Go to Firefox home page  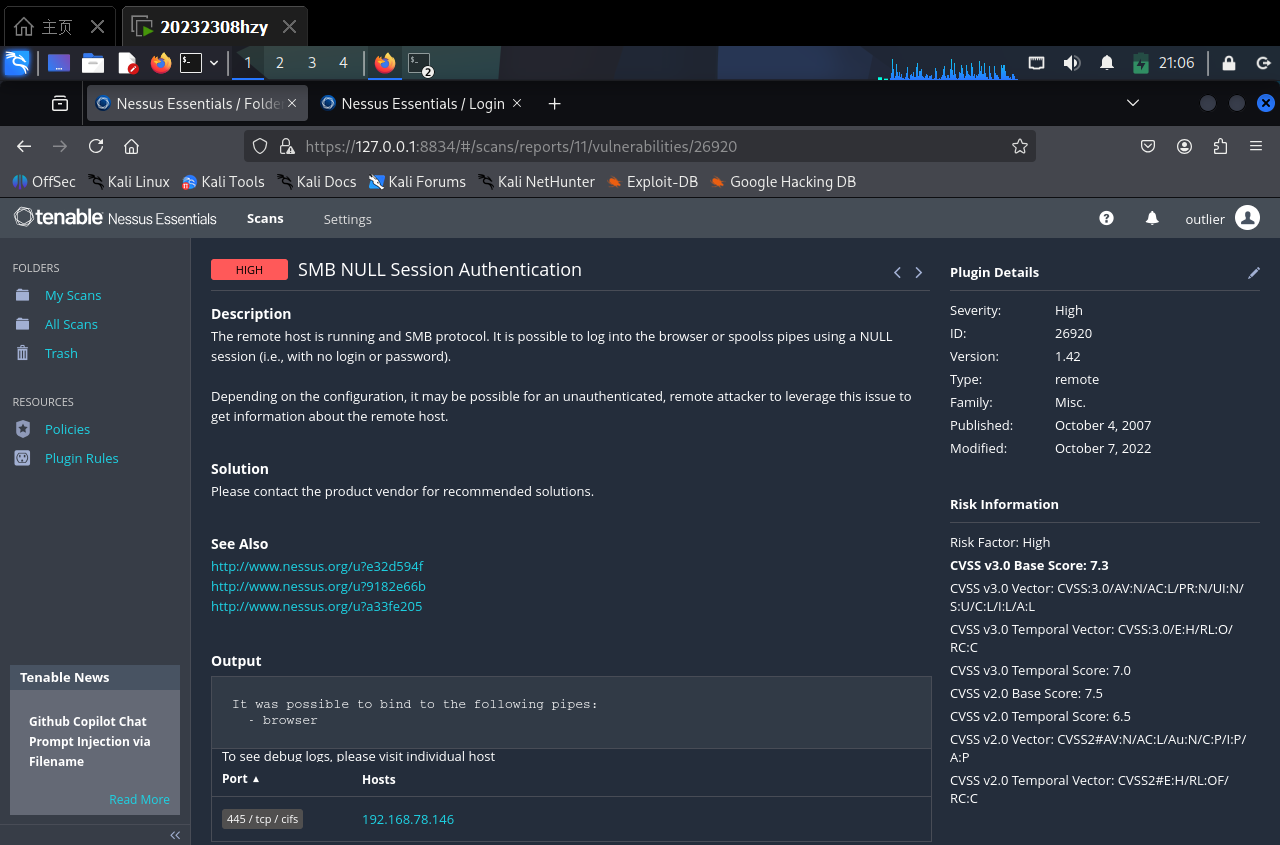(x=131, y=146)
